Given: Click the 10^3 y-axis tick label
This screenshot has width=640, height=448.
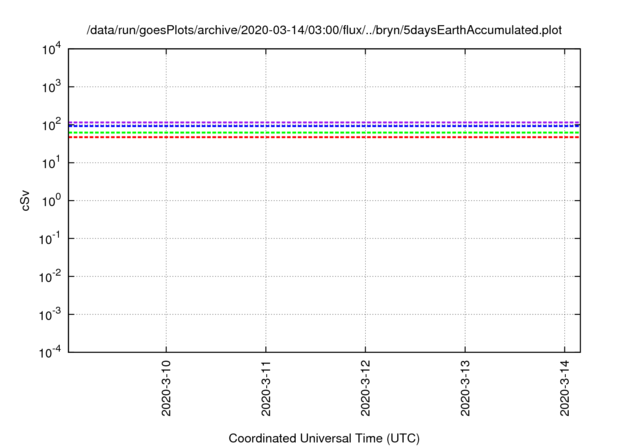Looking at the screenshot, I should pyautogui.click(x=52, y=88).
